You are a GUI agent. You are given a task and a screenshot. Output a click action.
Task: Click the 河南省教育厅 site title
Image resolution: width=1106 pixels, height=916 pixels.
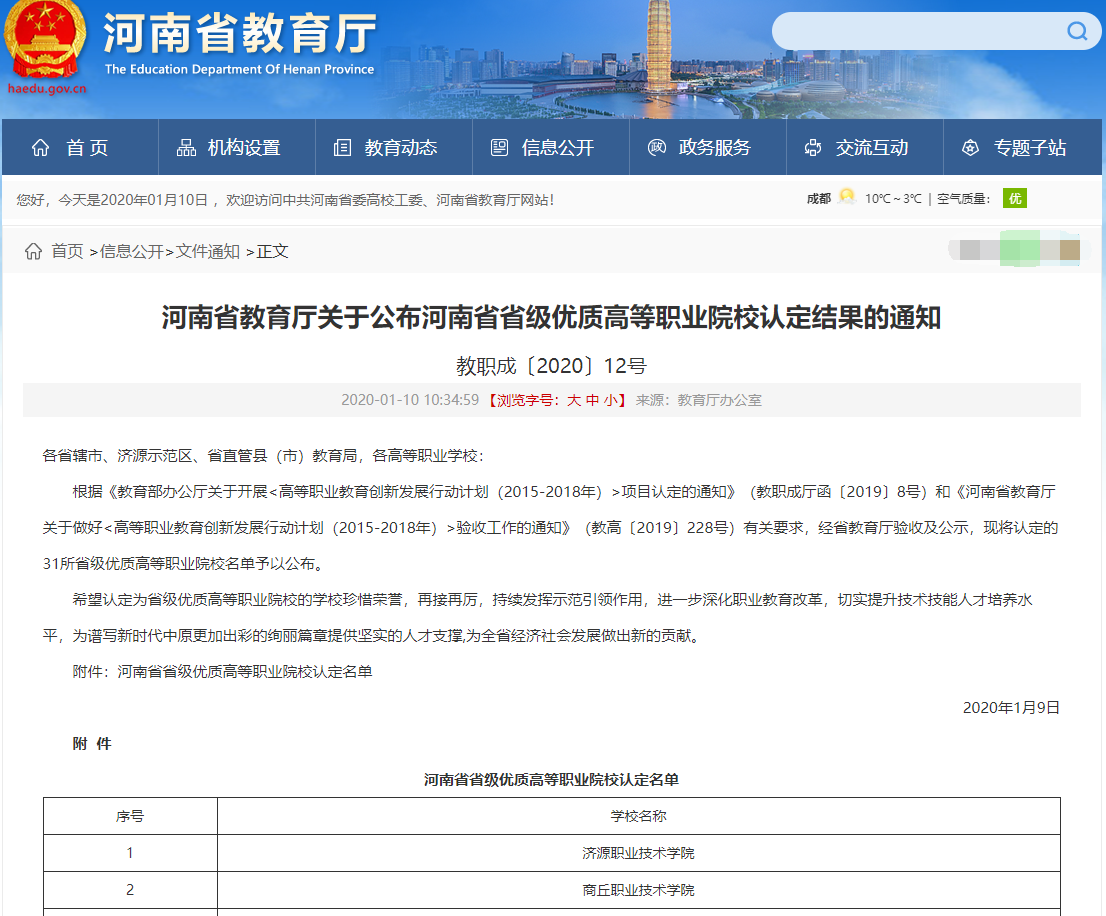(x=240, y=32)
